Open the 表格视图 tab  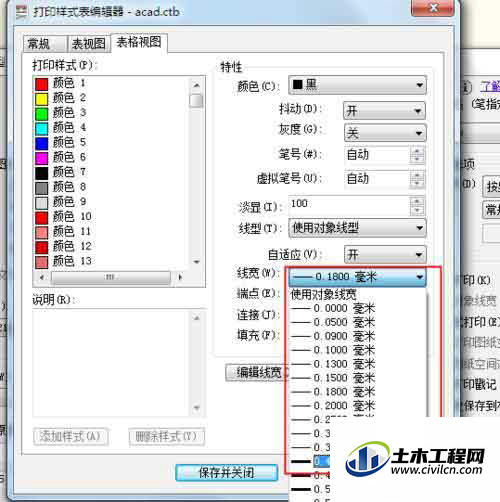tap(139, 42)
